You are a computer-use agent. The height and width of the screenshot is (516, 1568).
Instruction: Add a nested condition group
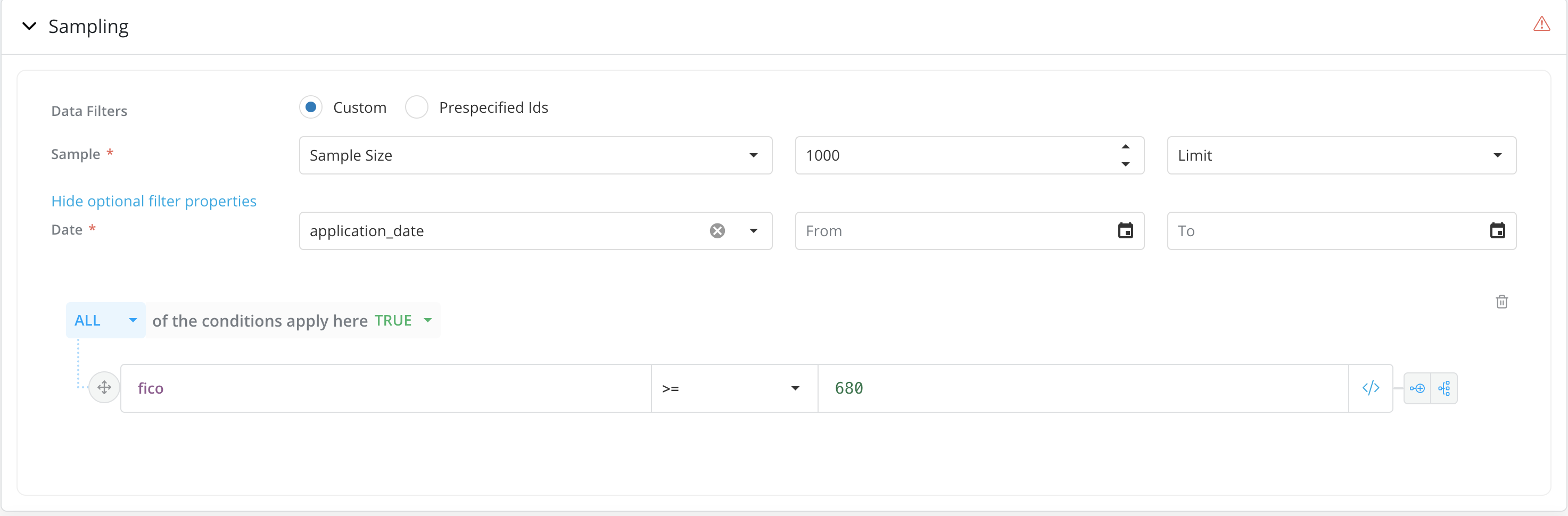1445,388
